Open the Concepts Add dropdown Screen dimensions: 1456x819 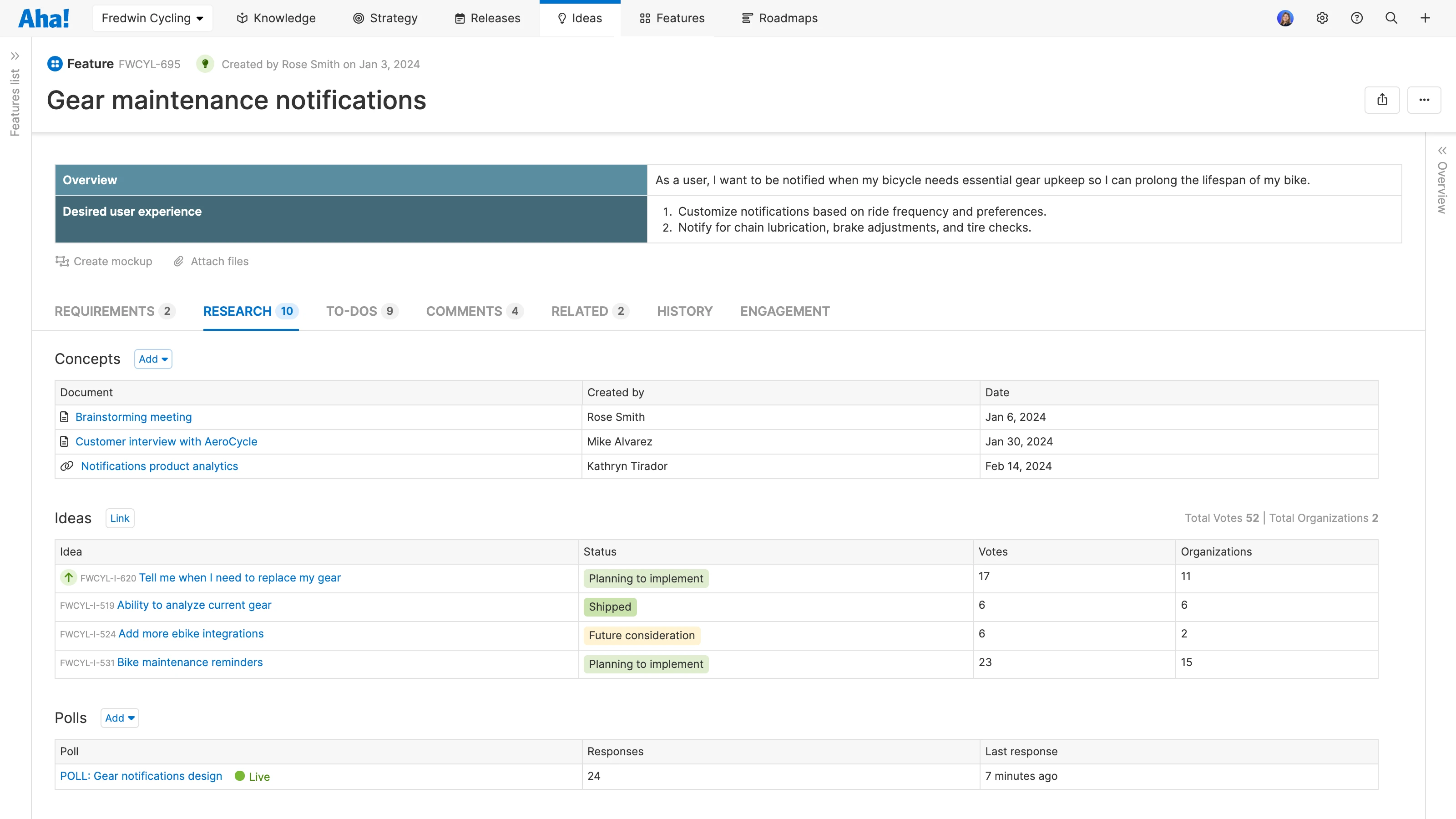tap(152, 359)
